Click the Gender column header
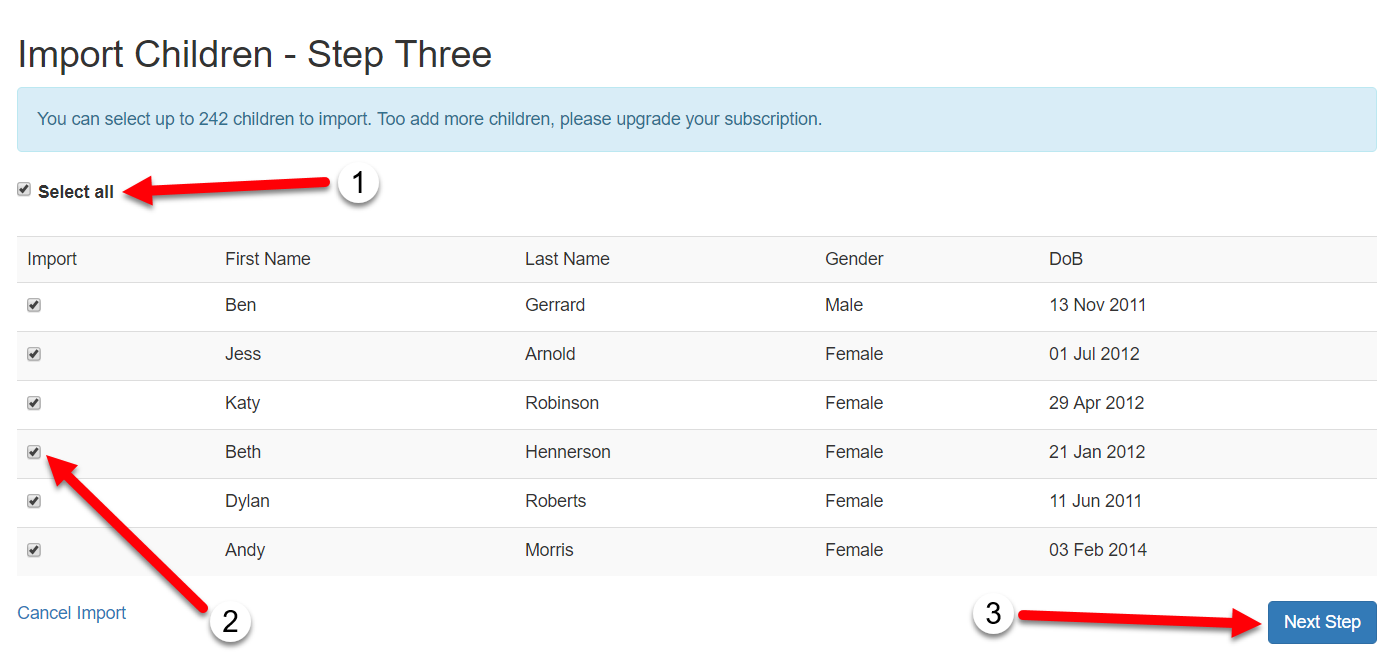The height and width of the screenshot is (661, 1396). click(854, 259)
